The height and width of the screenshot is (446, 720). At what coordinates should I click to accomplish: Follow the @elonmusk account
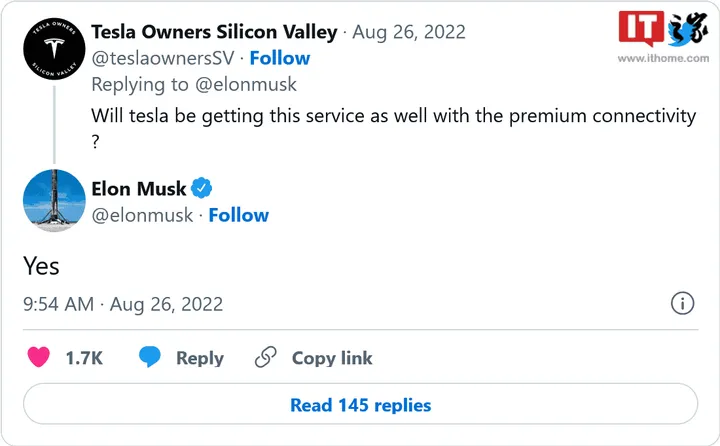238,215
